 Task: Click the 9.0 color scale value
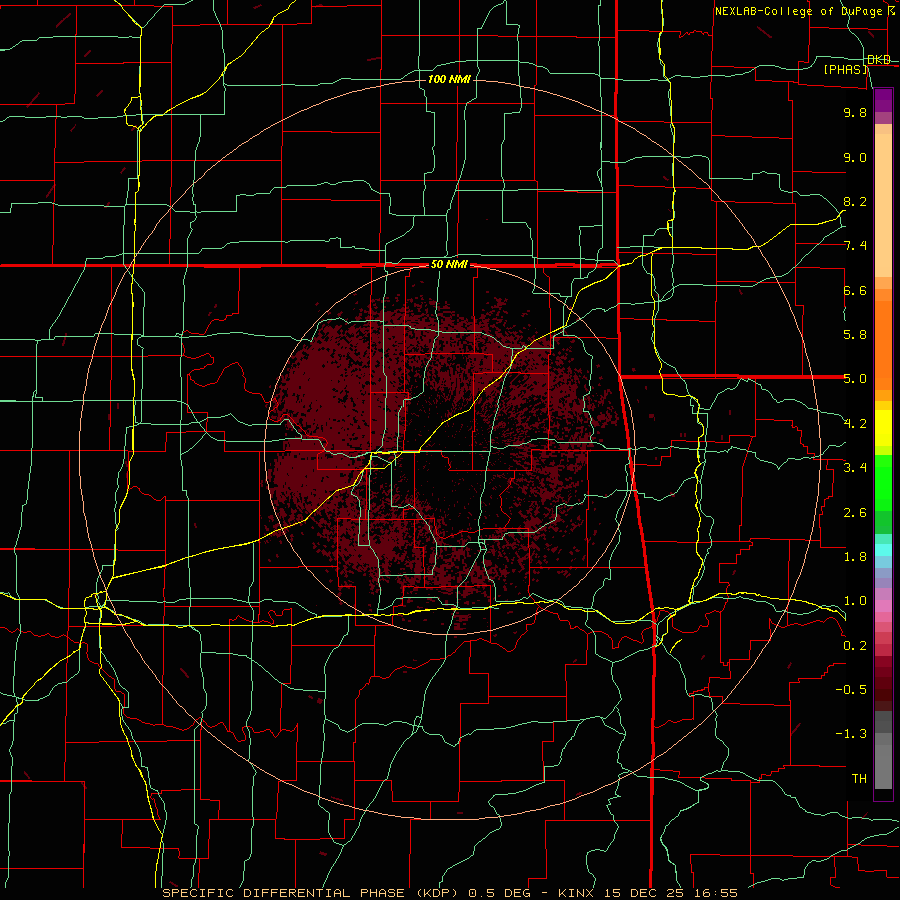[x=855, y=157]
